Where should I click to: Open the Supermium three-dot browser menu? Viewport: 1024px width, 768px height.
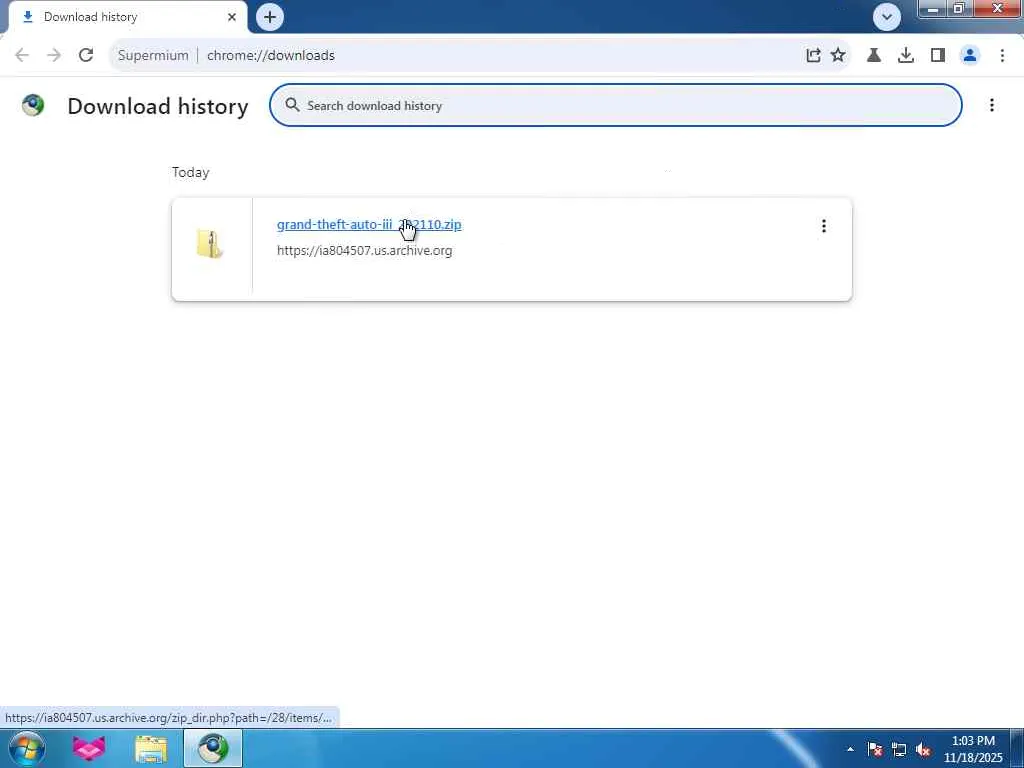(1002, 56)
